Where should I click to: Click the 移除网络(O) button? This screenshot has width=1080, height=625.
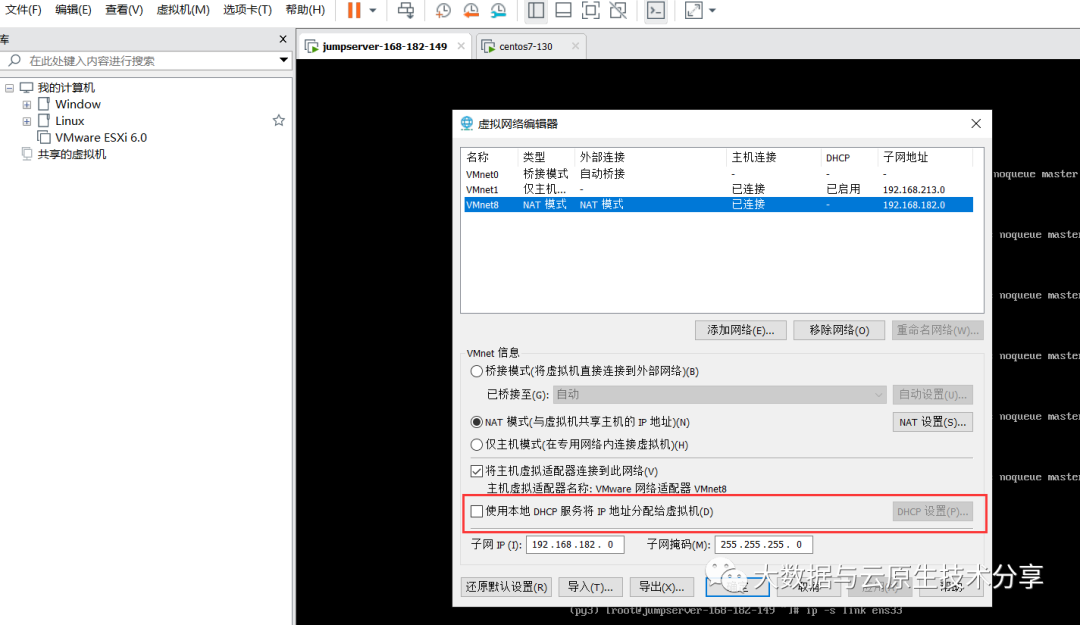click(839, 330)
